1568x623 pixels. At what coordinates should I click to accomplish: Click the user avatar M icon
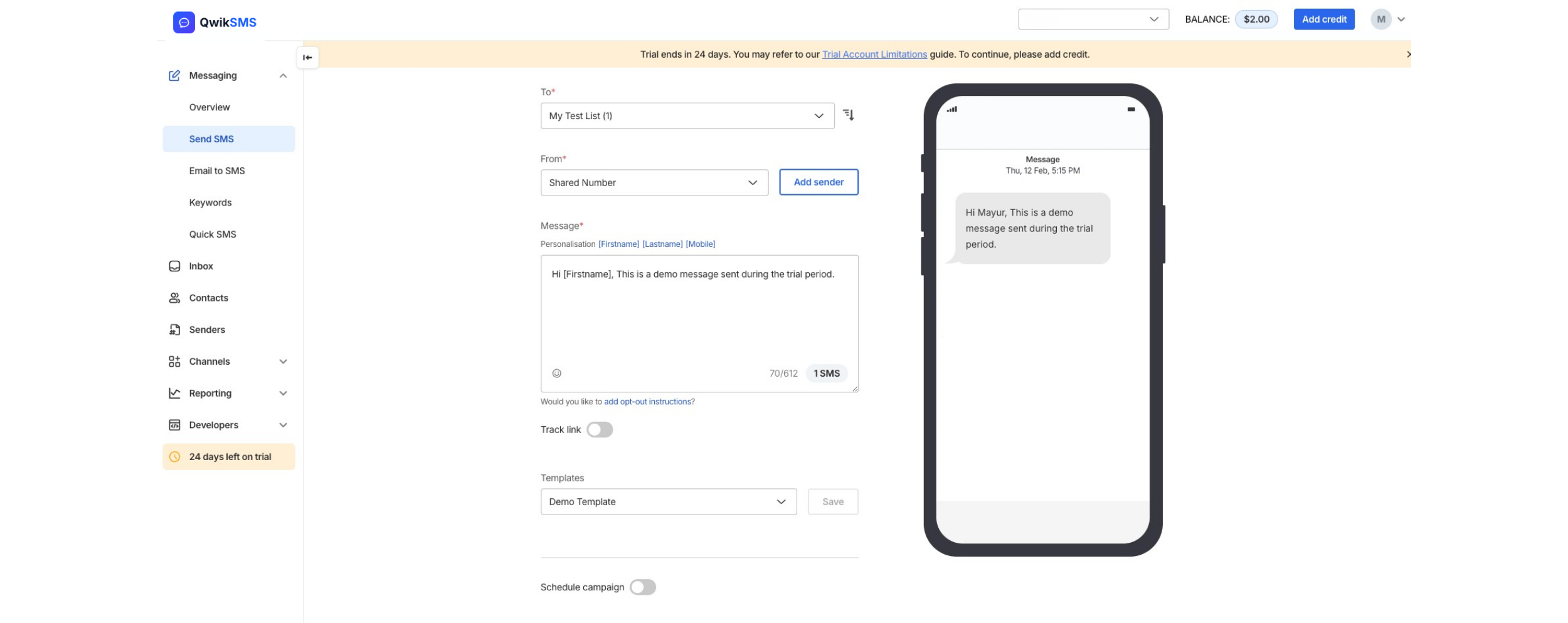1380,19
